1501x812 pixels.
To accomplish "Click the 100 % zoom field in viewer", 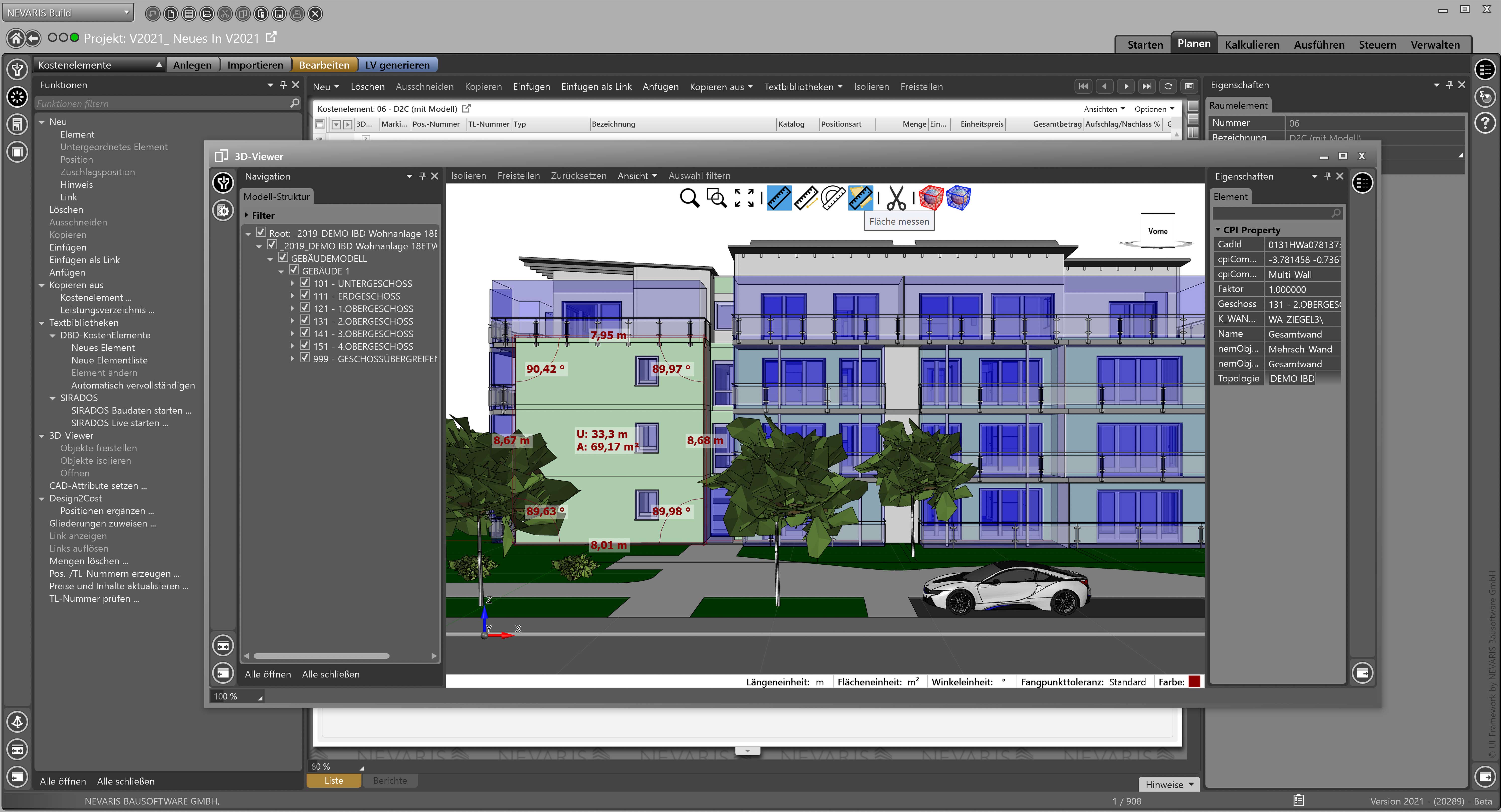I will coord(237,696).
